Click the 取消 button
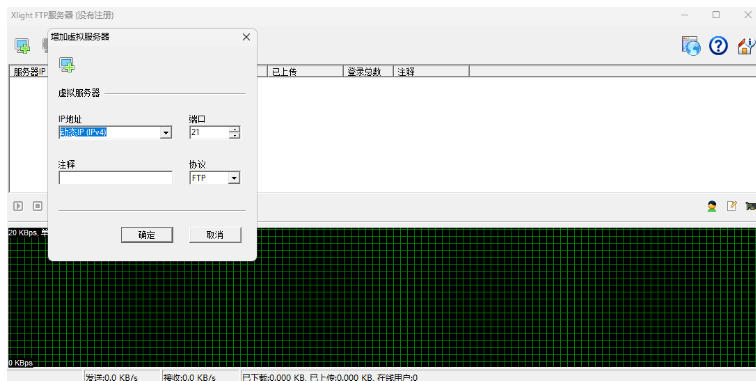 215,235
